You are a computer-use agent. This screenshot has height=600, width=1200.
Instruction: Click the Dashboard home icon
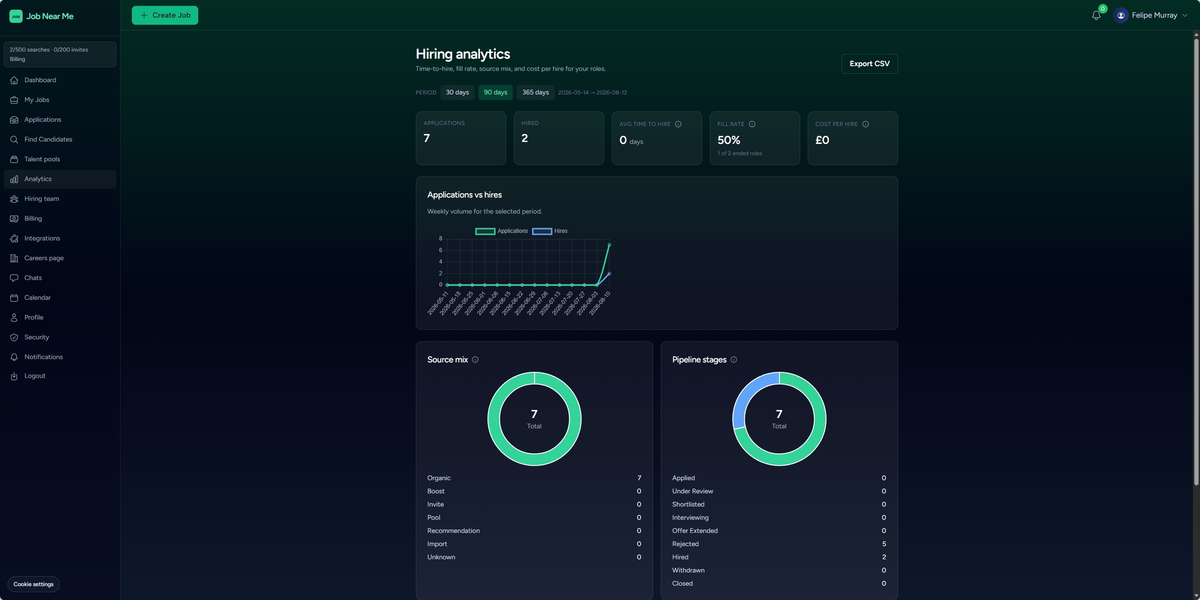coord(14,80)
